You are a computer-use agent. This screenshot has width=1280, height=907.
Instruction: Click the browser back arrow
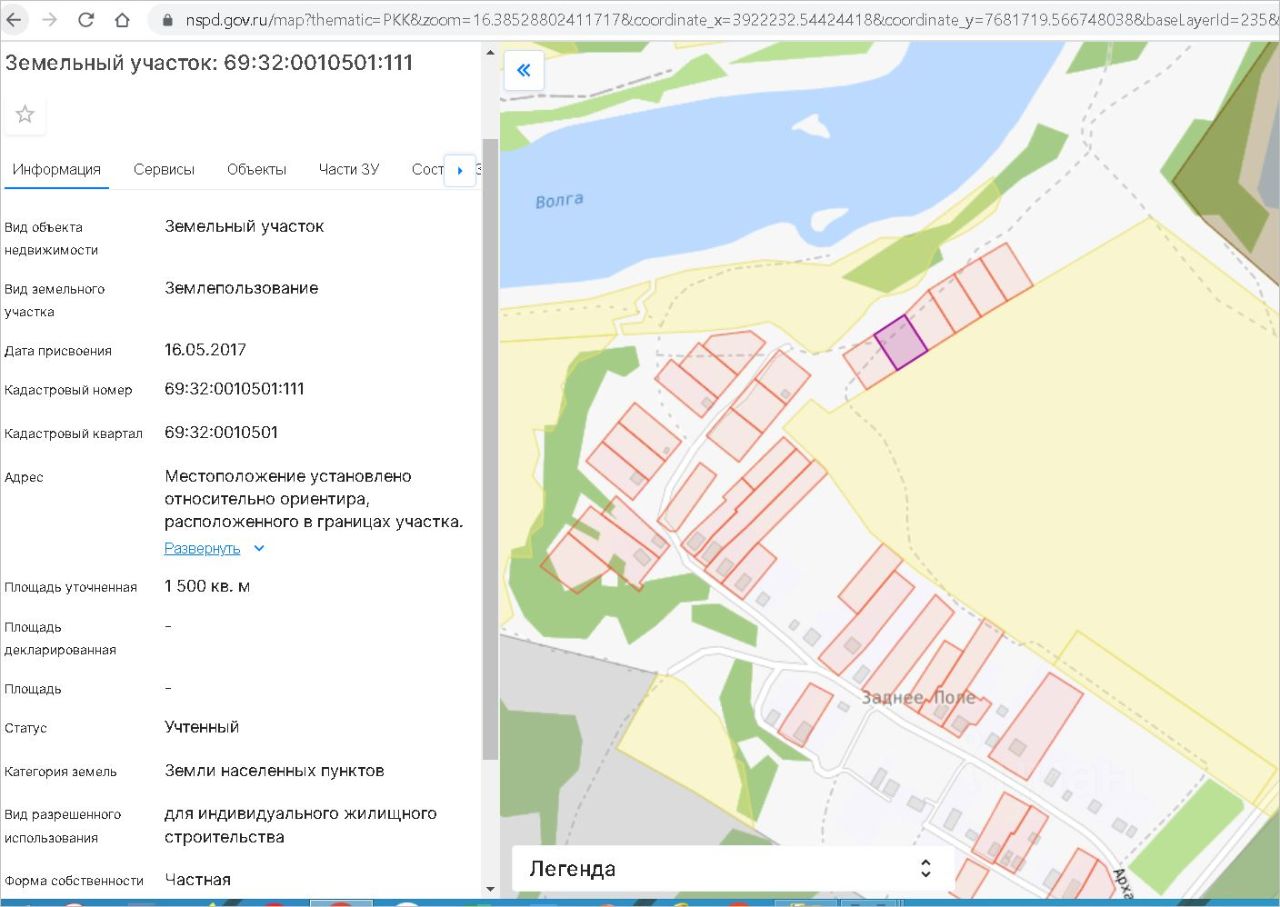click(14, 19)
